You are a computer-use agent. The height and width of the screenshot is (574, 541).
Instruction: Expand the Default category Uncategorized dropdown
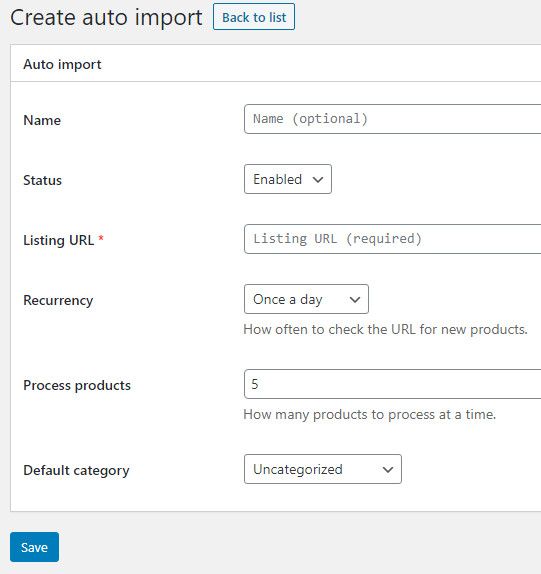(323, 469)
